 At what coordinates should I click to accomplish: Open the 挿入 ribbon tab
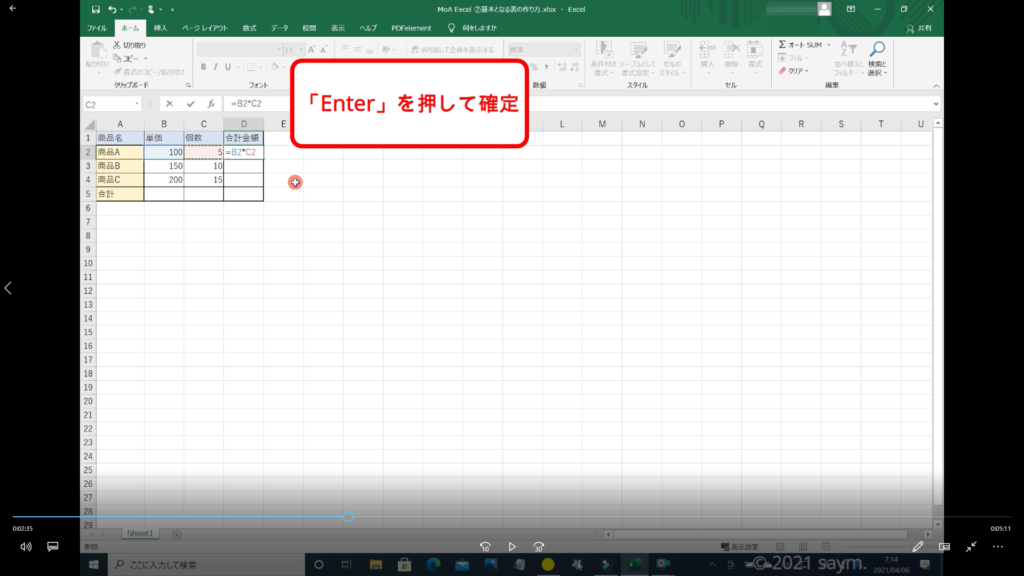point(160,28)
